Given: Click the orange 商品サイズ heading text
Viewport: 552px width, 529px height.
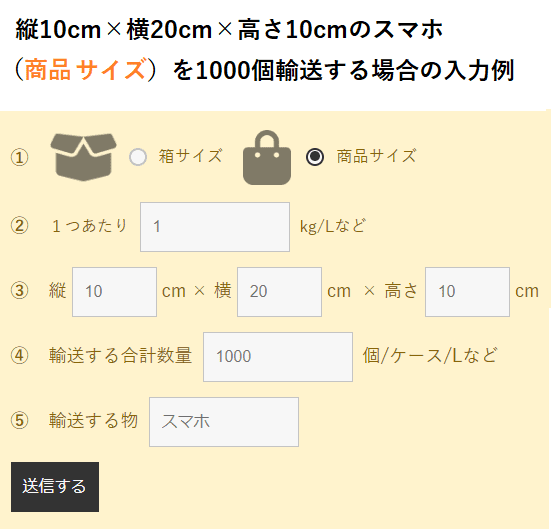Looking at the screenshot, I should tap(85, 69).
